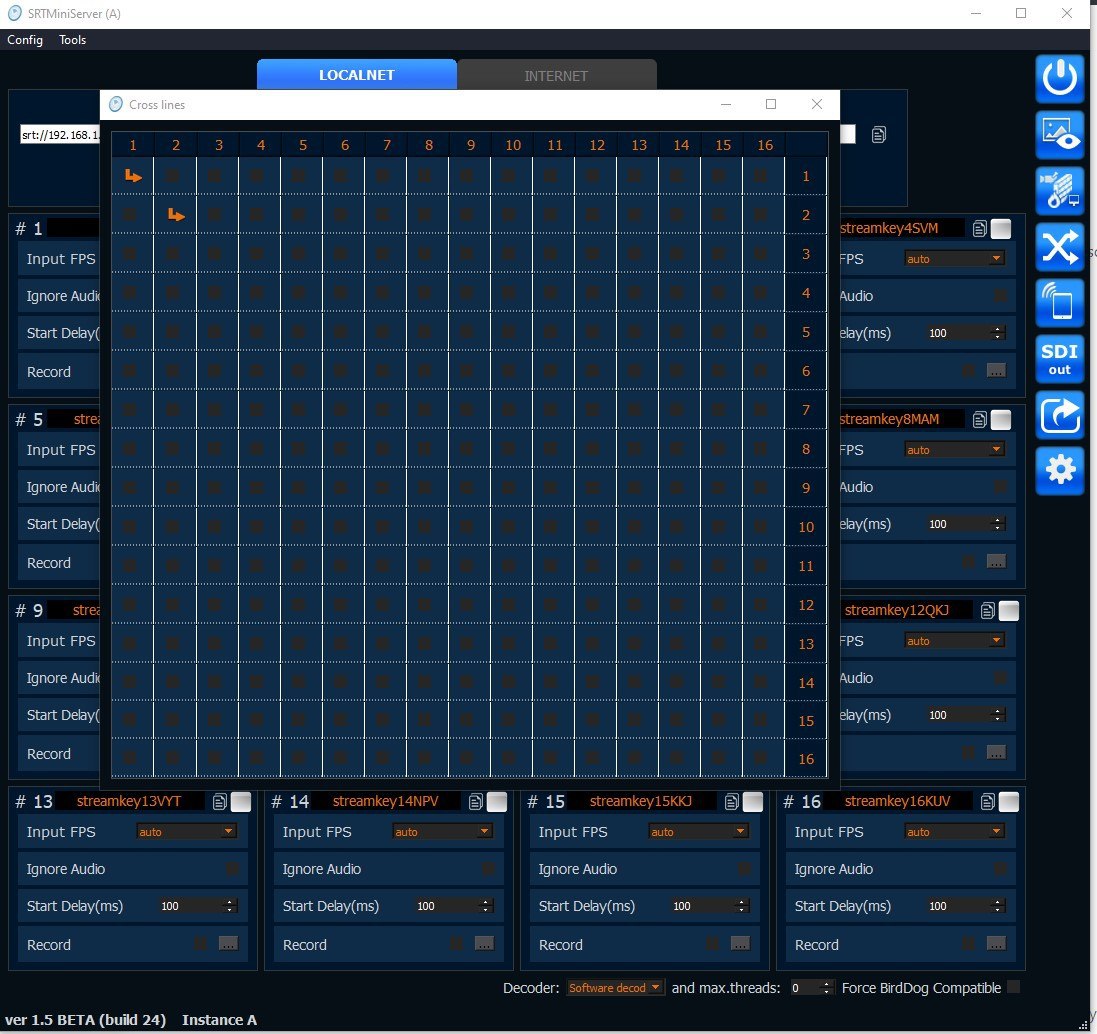Enable Force BirdDog Compatible checkbox
The image size is (1097, 1034).
click(x=1013, y=987)
